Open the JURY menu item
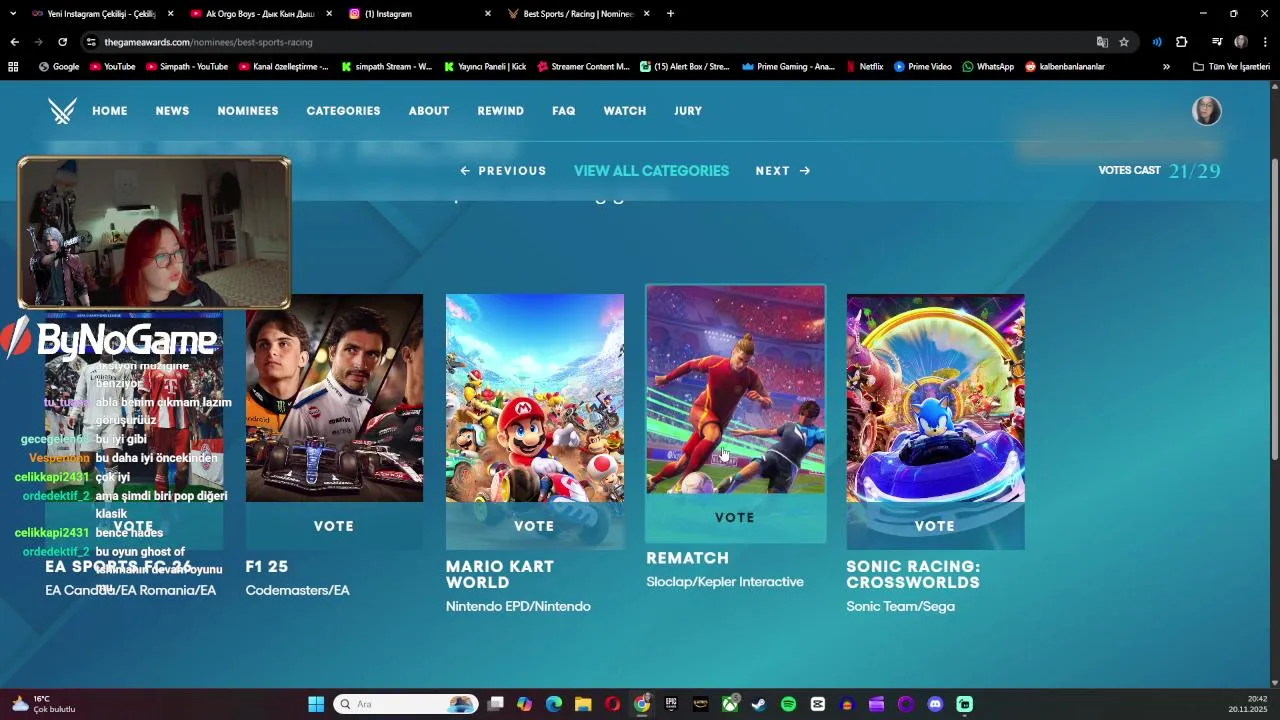The image size is (1280, 720). point(688,111)
